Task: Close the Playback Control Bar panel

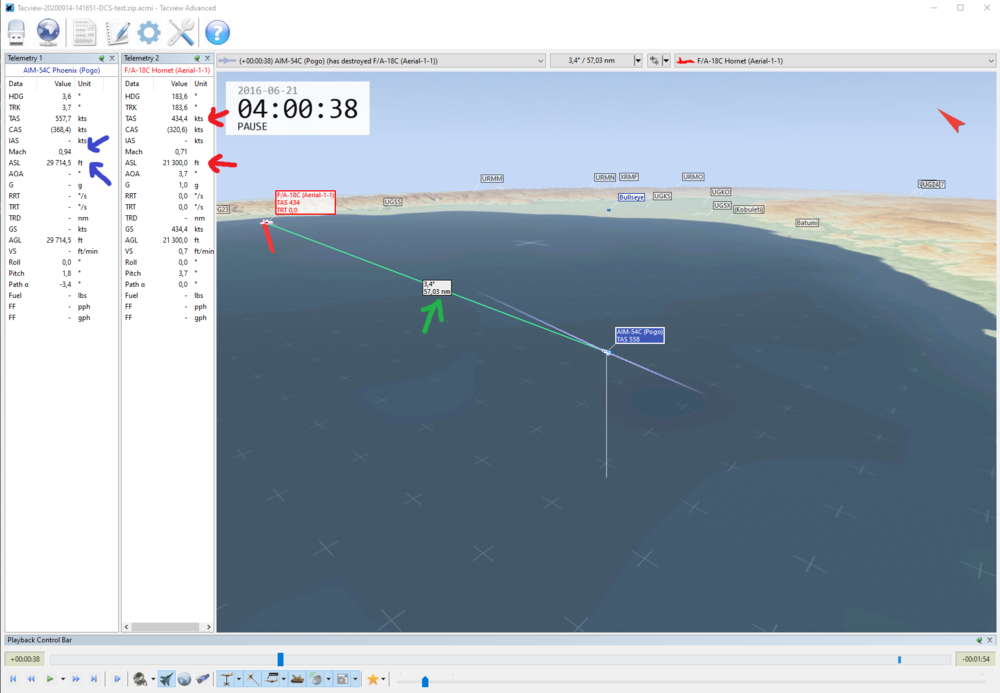Action: click(990, 640)
